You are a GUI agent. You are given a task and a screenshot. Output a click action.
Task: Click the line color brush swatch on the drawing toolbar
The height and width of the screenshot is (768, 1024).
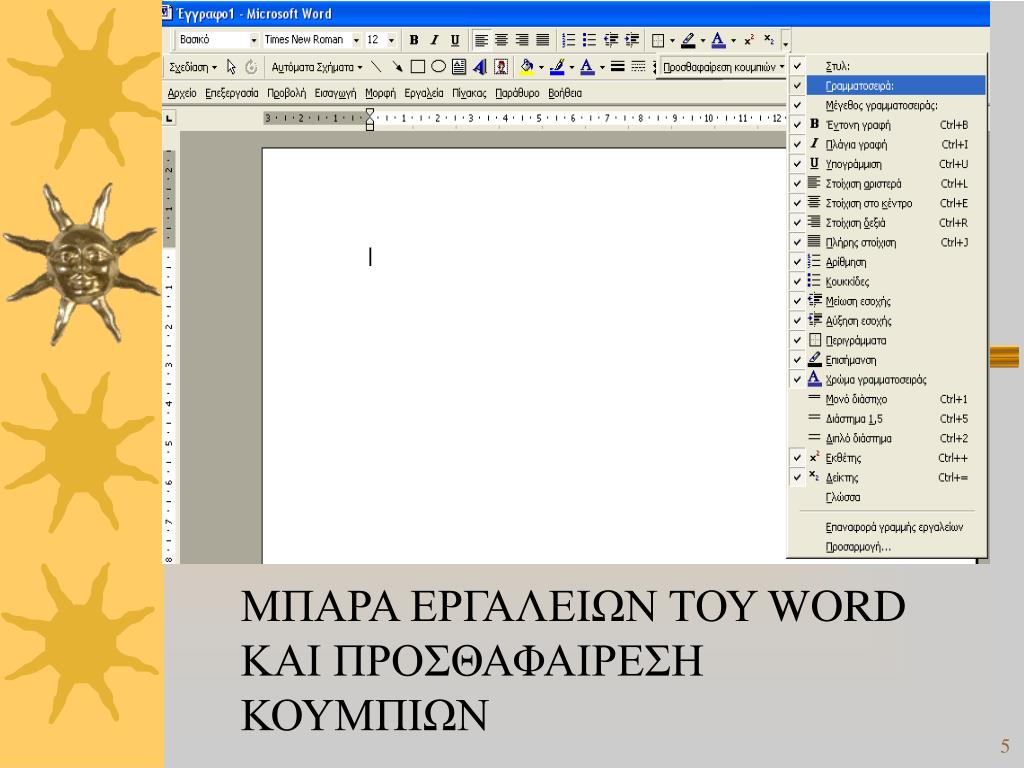click(557, 67)
